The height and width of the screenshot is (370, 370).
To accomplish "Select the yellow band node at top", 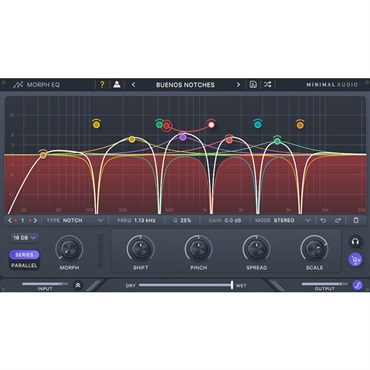I will tap(96, 125).
